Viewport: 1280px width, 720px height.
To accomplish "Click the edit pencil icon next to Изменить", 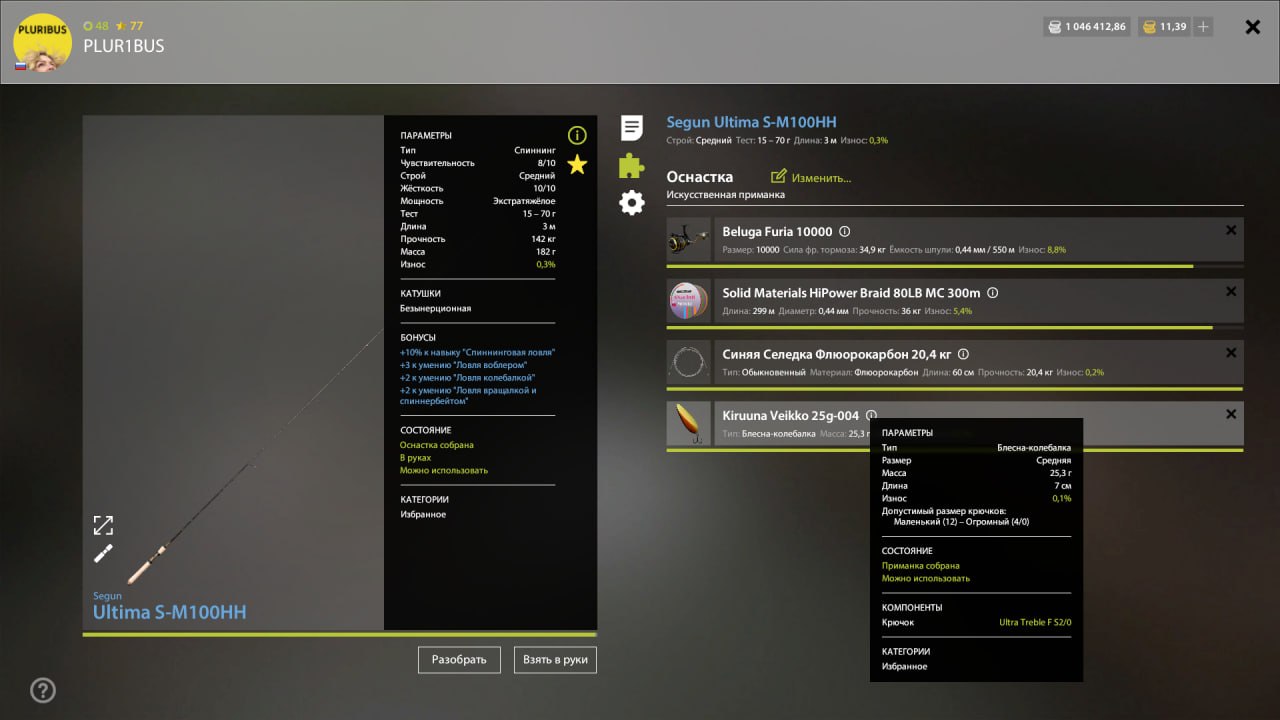I will coord(779,176).
